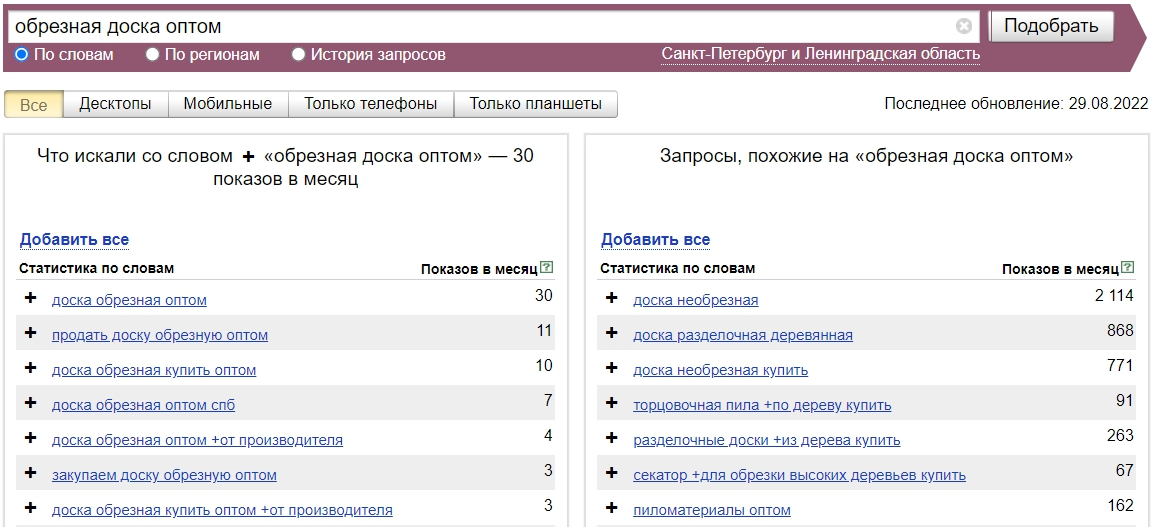Select the 'По словам' radio button

coord(22,55)
